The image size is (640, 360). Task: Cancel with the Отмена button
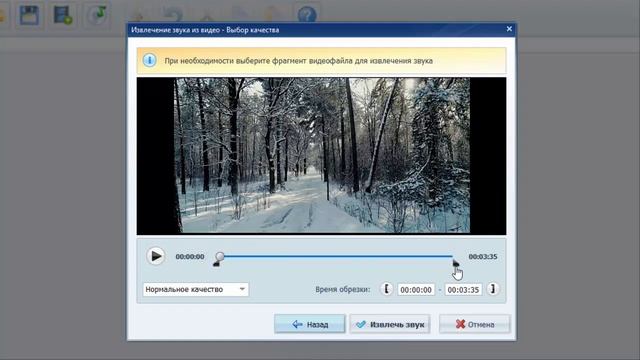coord(475,324)
